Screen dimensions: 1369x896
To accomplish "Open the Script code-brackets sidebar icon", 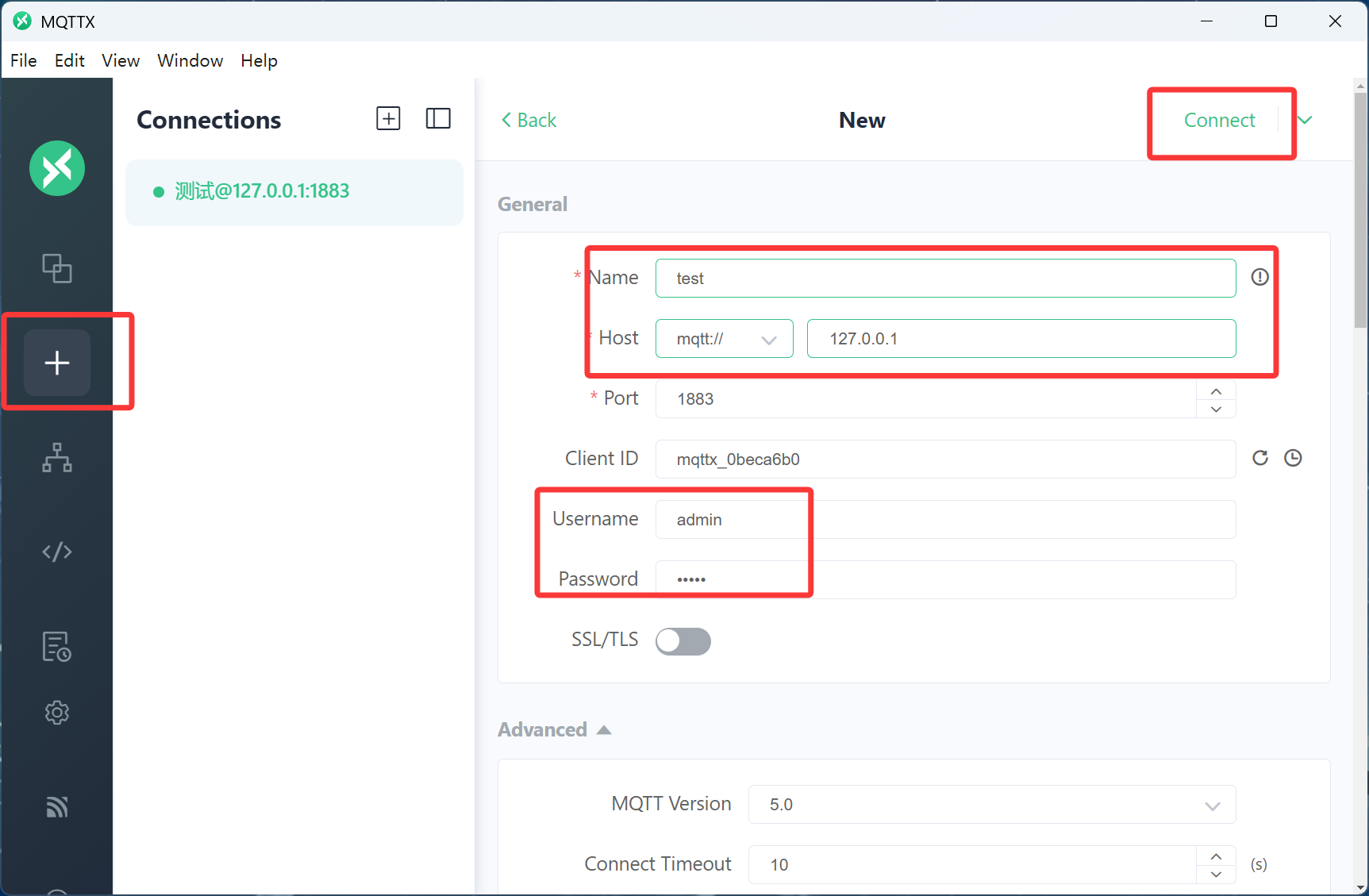I will tap(57, 552).
